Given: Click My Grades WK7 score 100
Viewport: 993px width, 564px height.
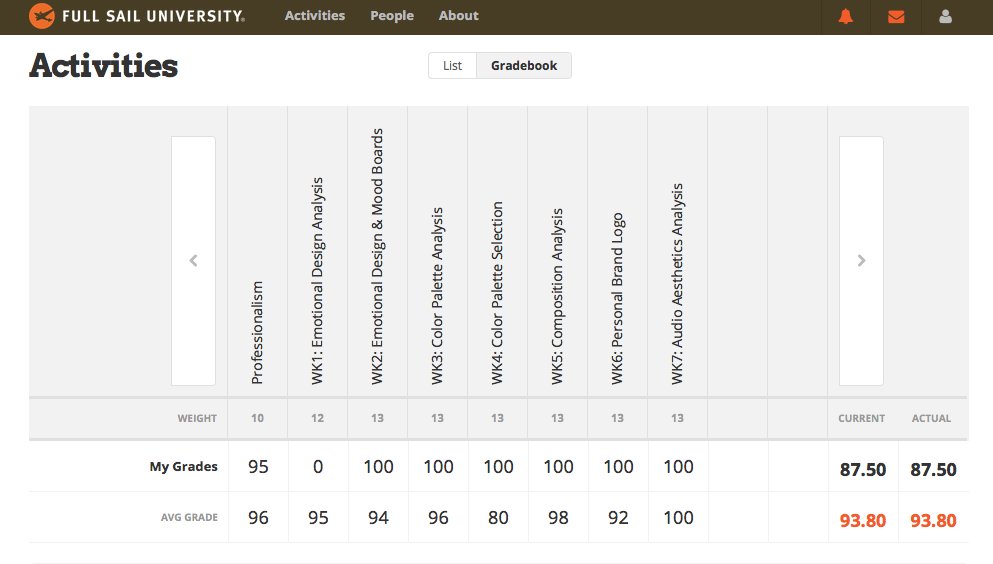Looking at the screenshot, I should click(x=678, y=467).
